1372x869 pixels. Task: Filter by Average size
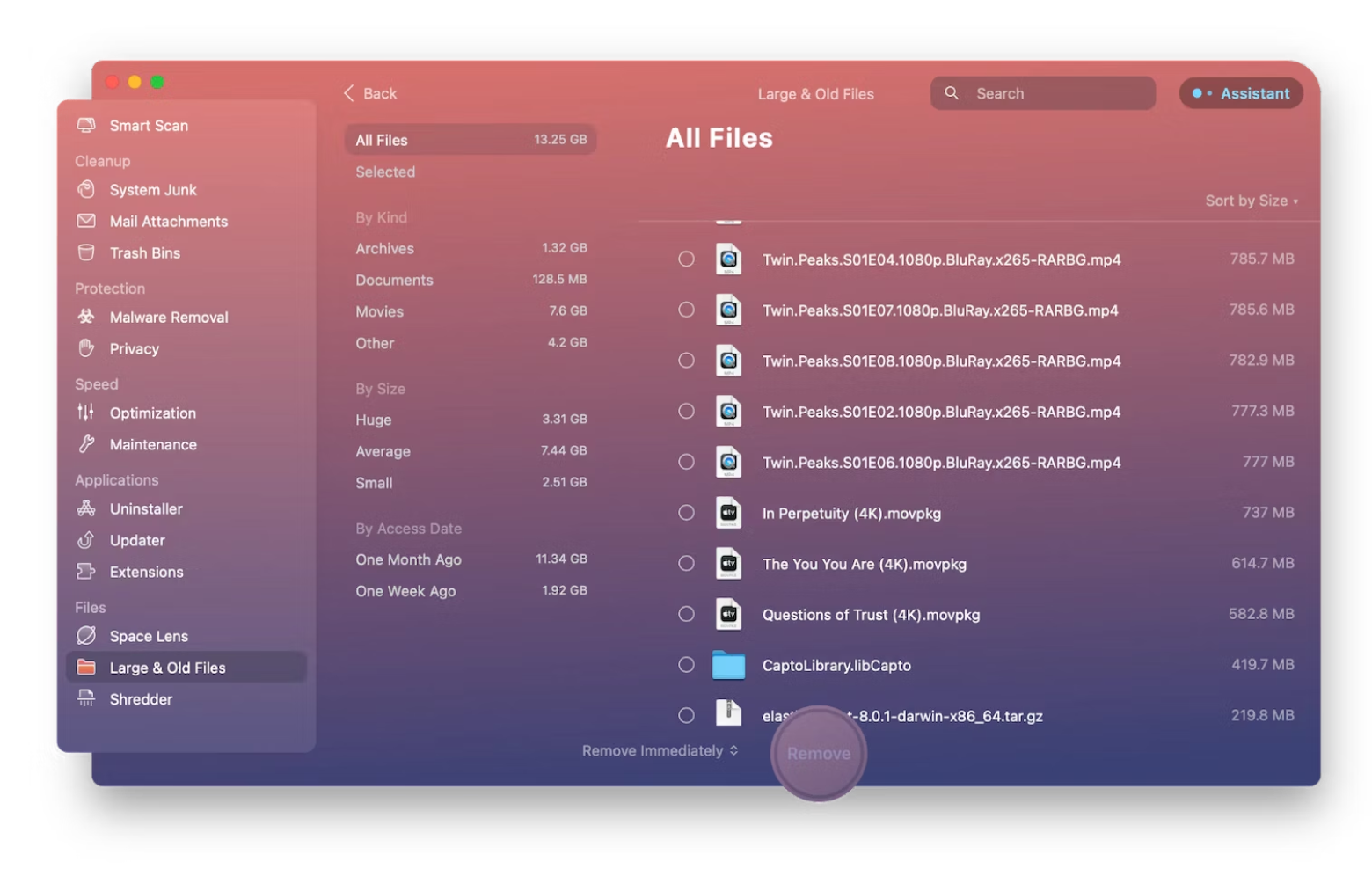[x=471, y=451]
